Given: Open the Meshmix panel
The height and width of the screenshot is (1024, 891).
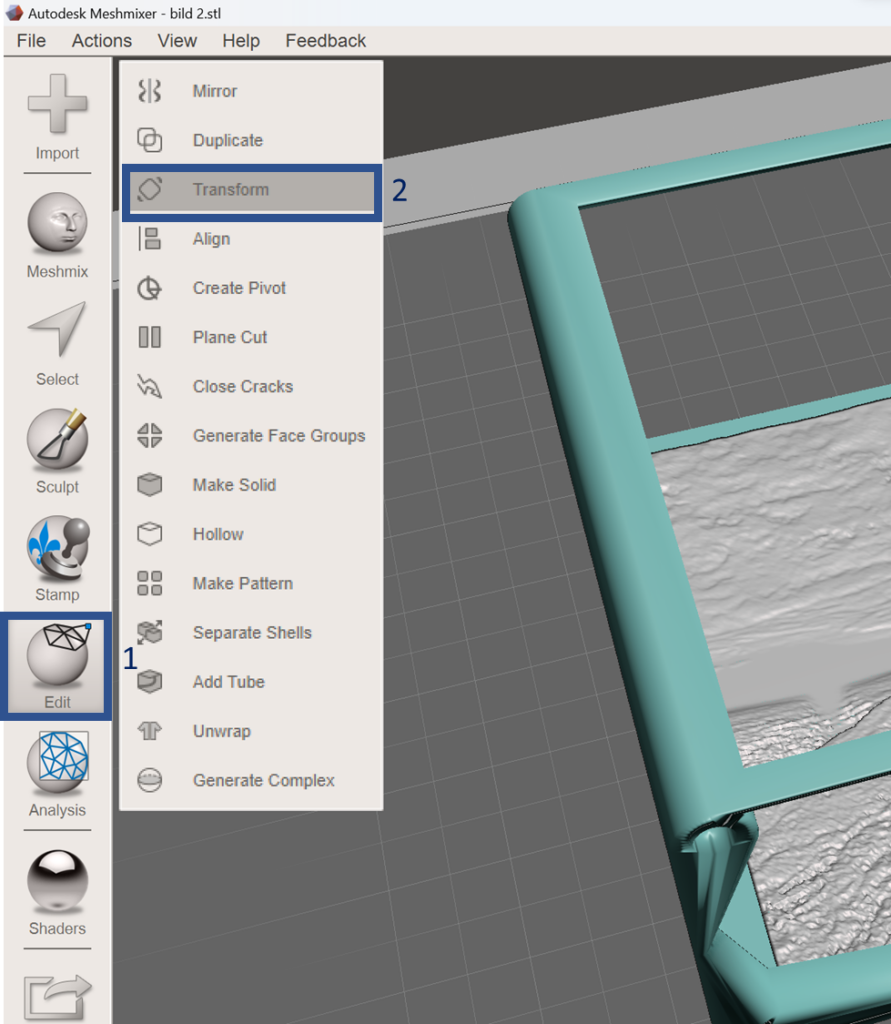Looking at the screenshot, I should click(x=57, y=235).
